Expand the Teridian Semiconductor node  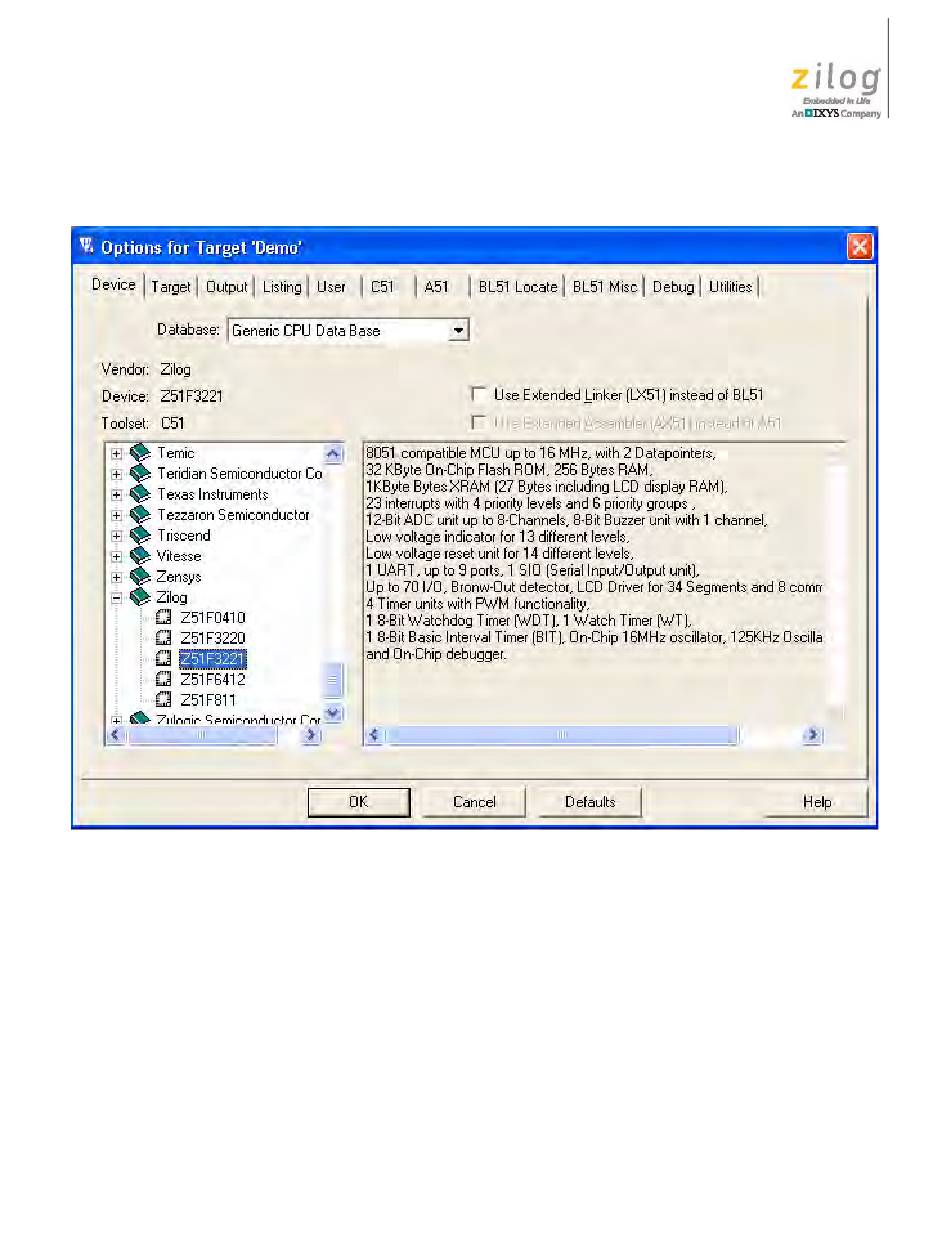coord(117,474)
